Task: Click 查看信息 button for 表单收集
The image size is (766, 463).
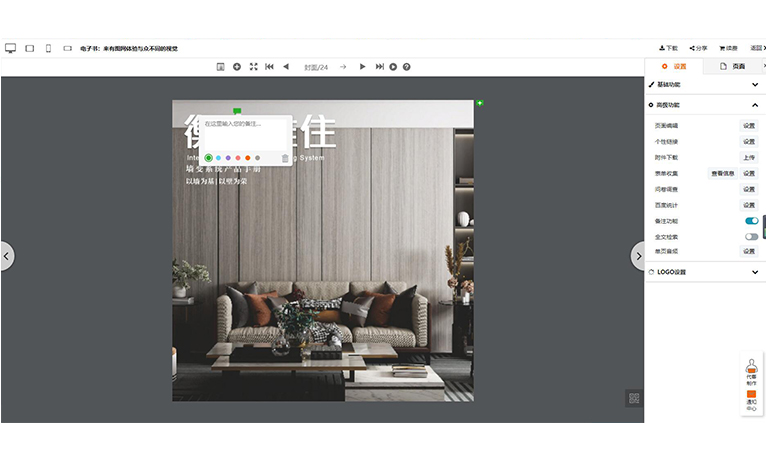Action: [x=722, y=173]
